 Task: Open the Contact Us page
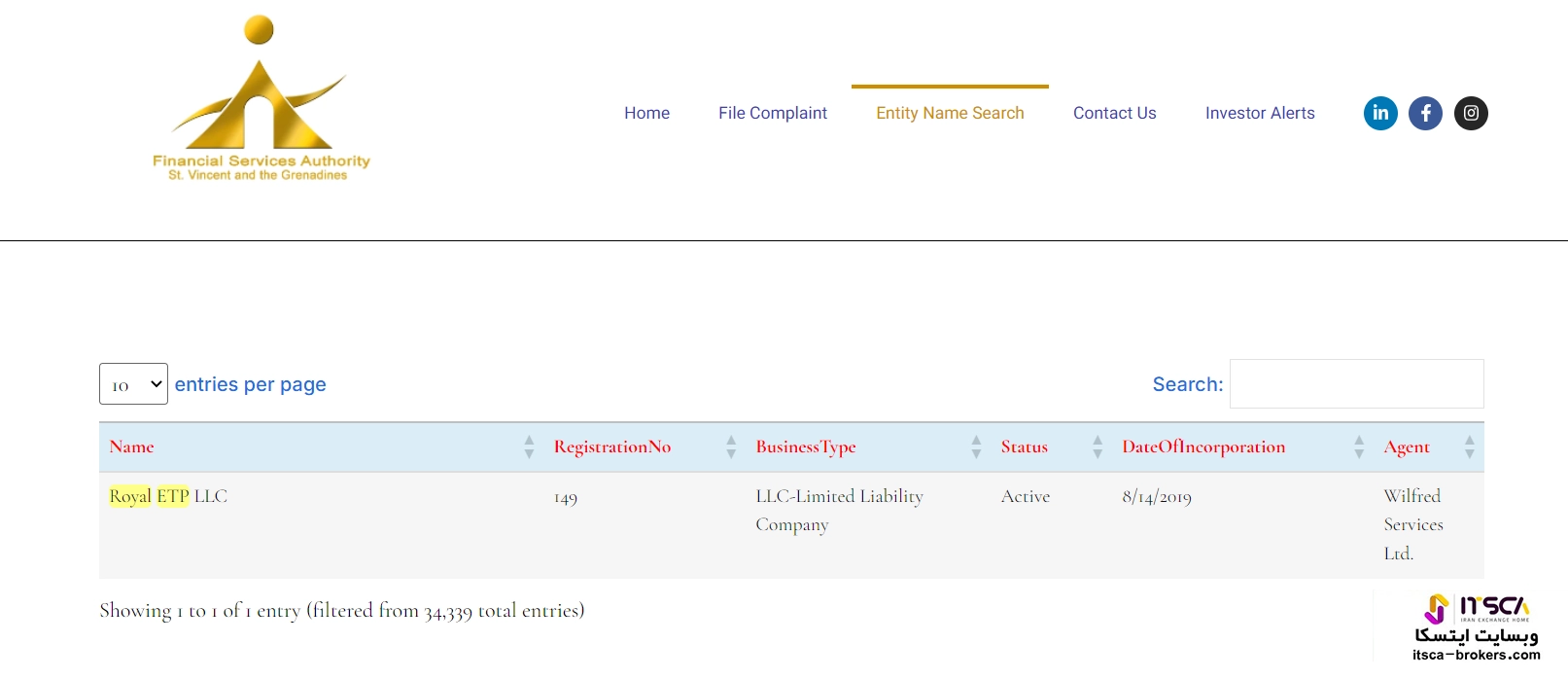(1114, 113)
